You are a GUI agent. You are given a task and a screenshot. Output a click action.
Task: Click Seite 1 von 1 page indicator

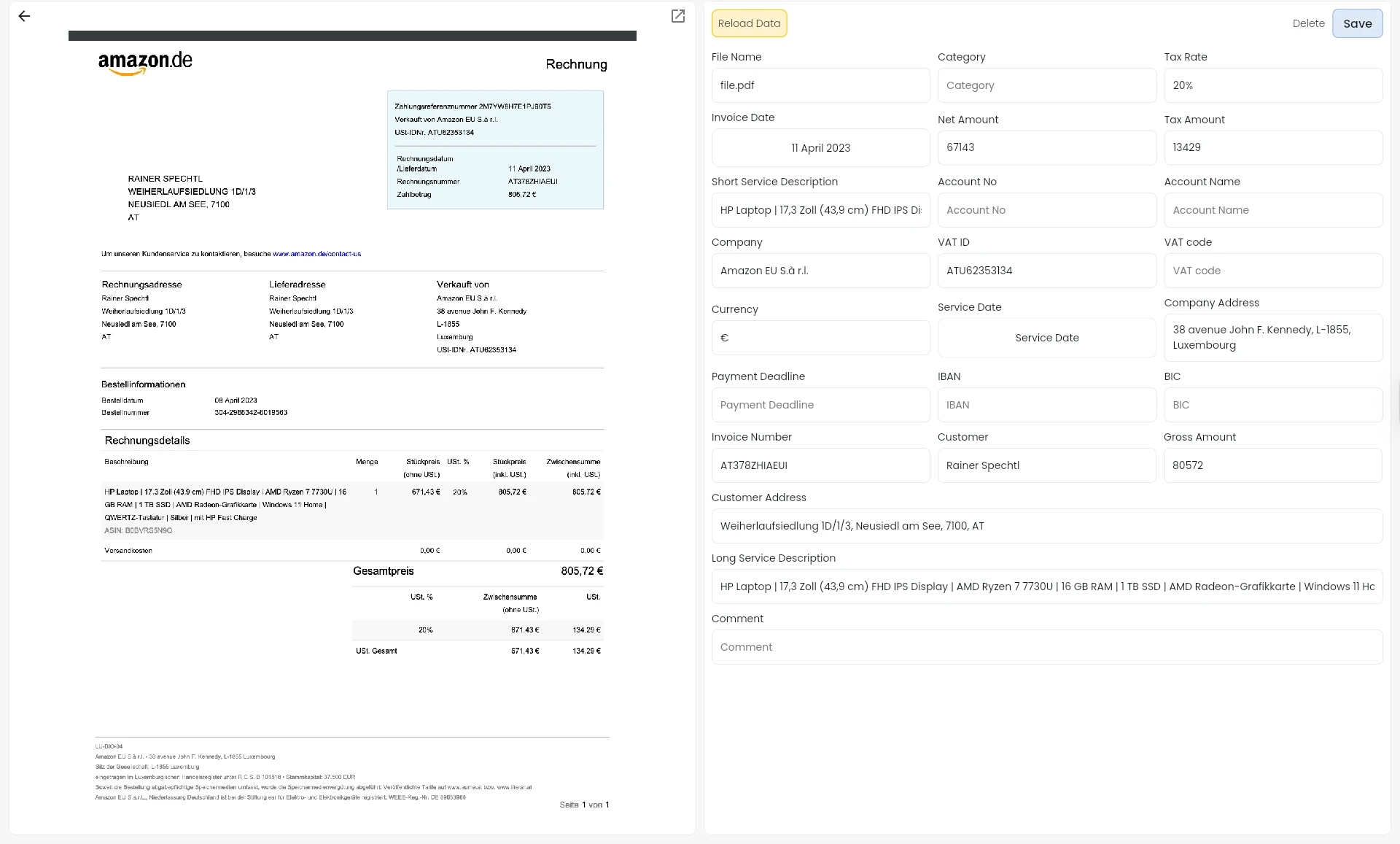pos(584,805)
